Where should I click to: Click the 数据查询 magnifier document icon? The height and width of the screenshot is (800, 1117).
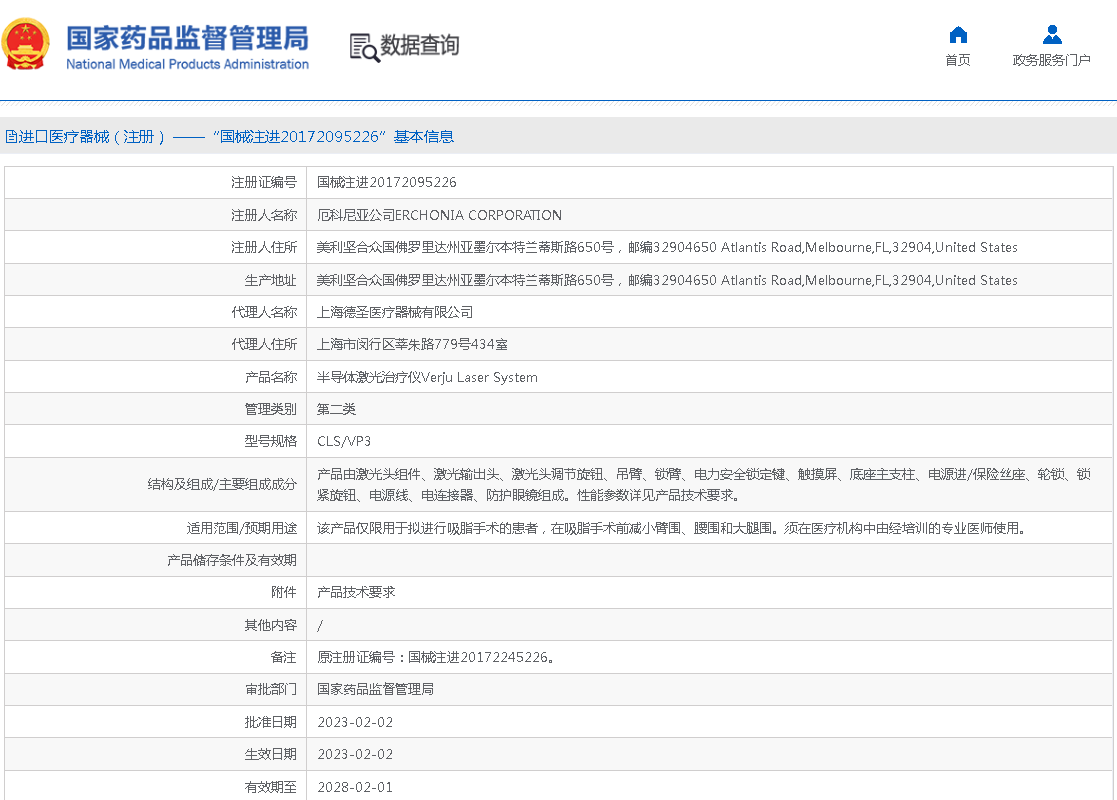coord(363,47)
